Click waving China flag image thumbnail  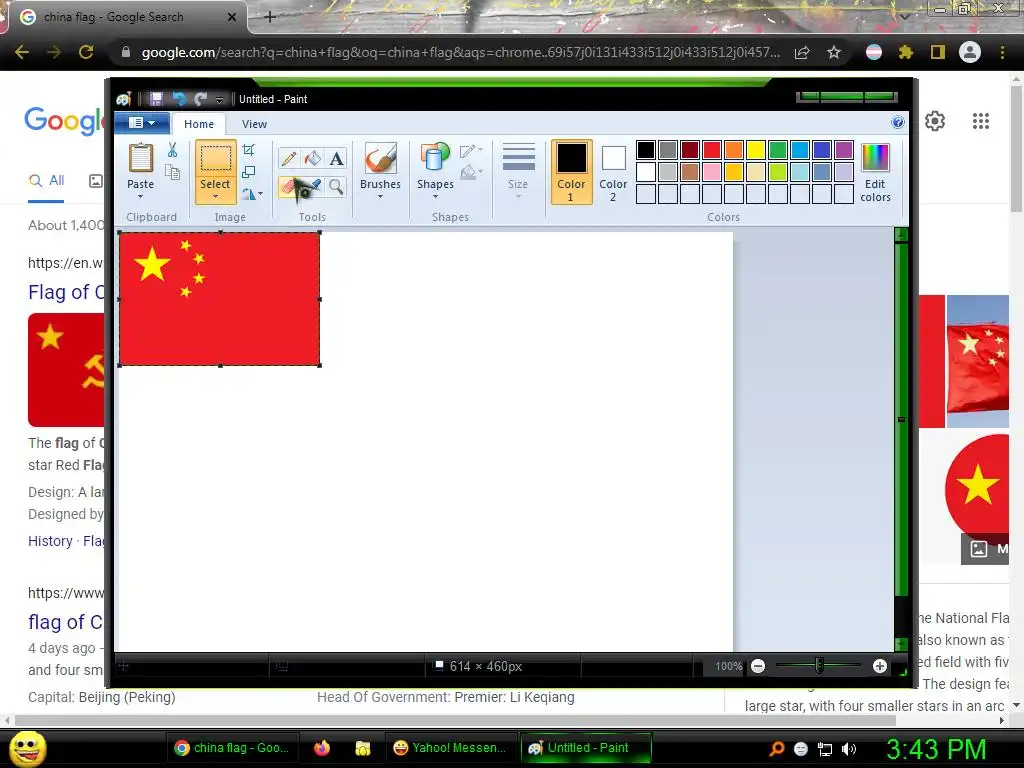[x=978, y=361]
